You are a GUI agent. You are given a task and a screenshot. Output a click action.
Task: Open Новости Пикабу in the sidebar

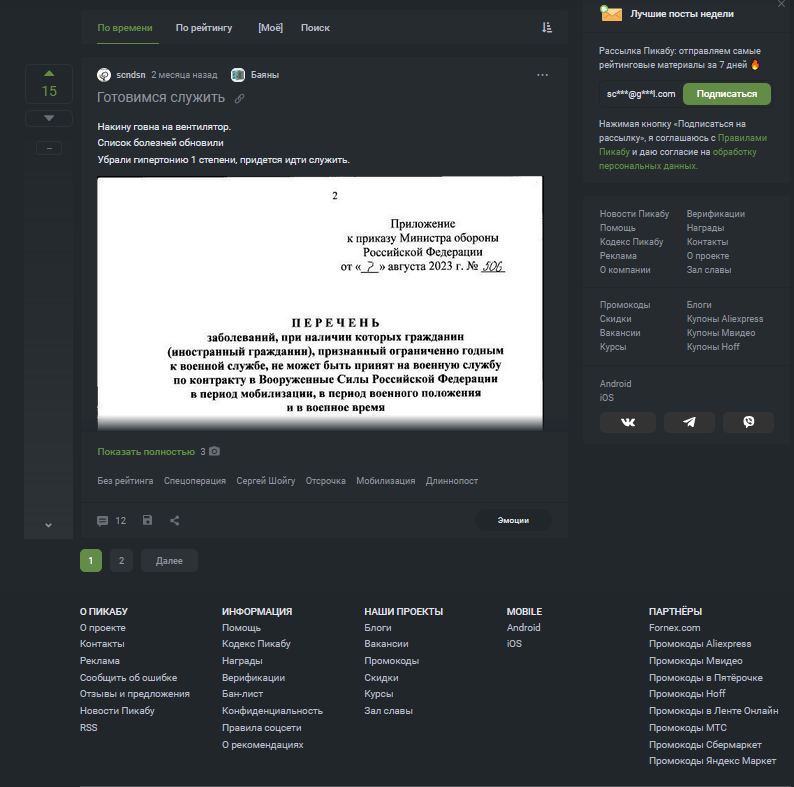point(634,214)
